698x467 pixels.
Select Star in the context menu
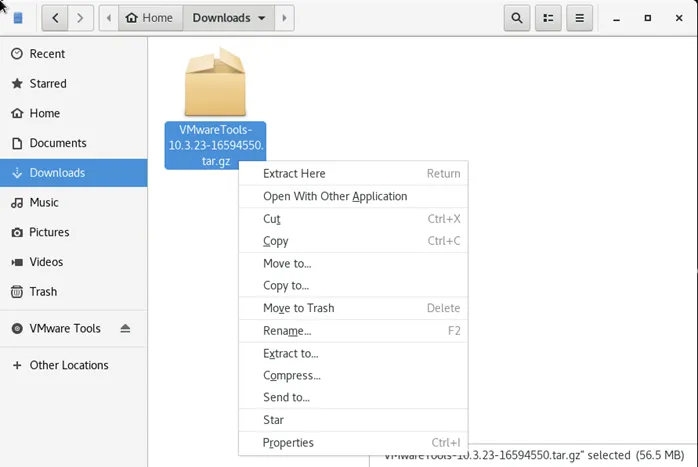(353, 420)
